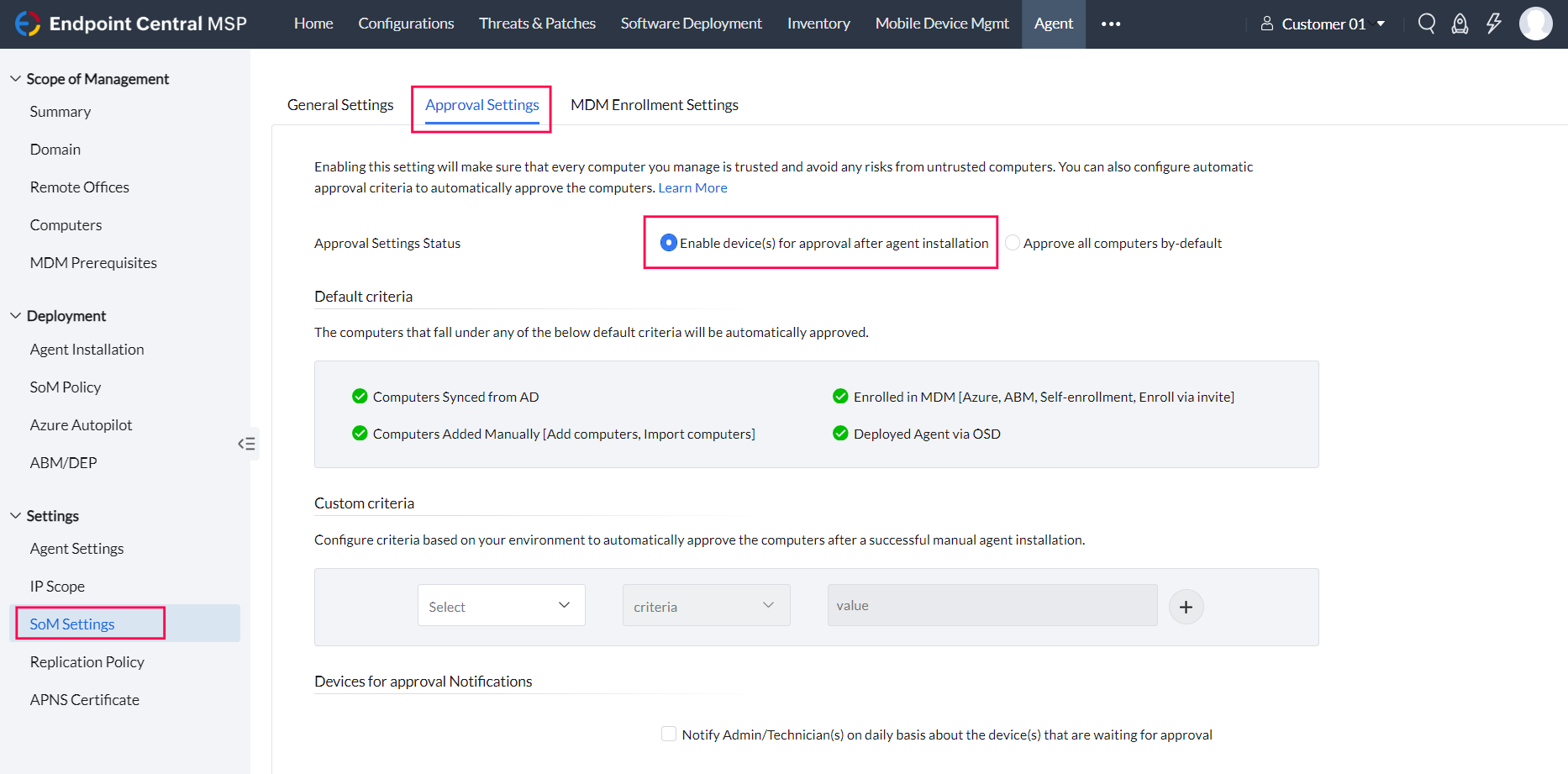Screen dimensions: 1568x774
Task: Click the 'Custom criteria' heading text
Action: (x=364, y=503)
